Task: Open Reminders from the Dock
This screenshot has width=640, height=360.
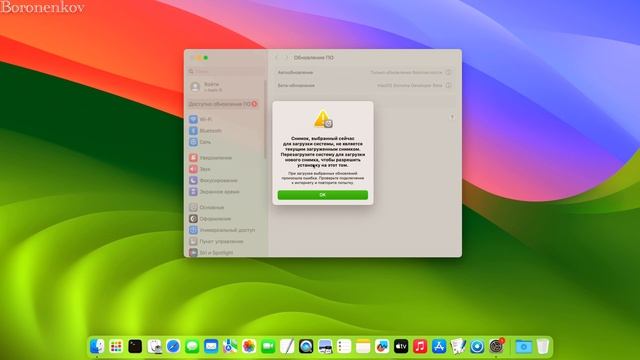Action: pyautogui.click(x=344, y=347)
